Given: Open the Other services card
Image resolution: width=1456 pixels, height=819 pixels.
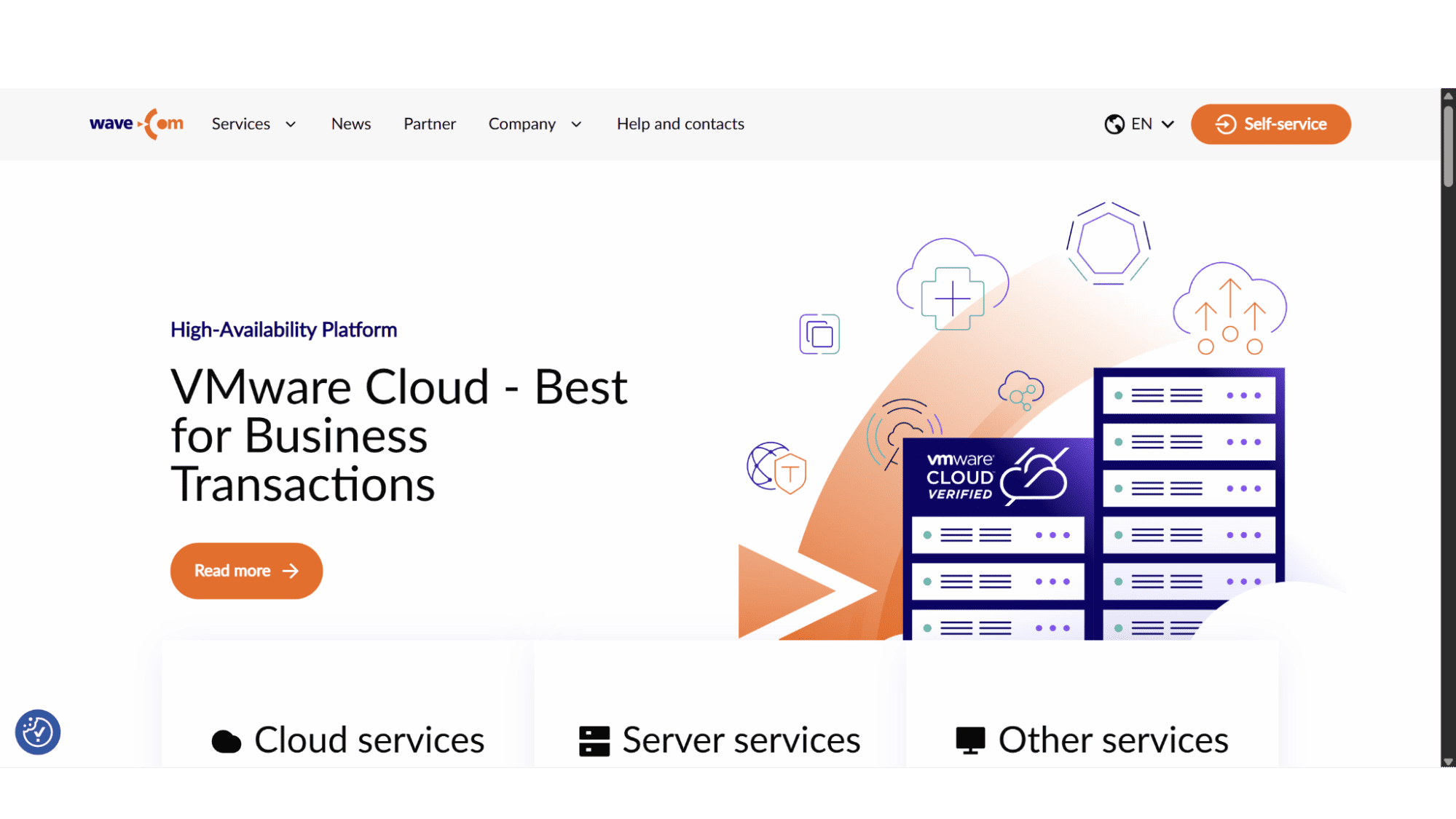Looking at the screenshot, I should tap(1093, 705).
